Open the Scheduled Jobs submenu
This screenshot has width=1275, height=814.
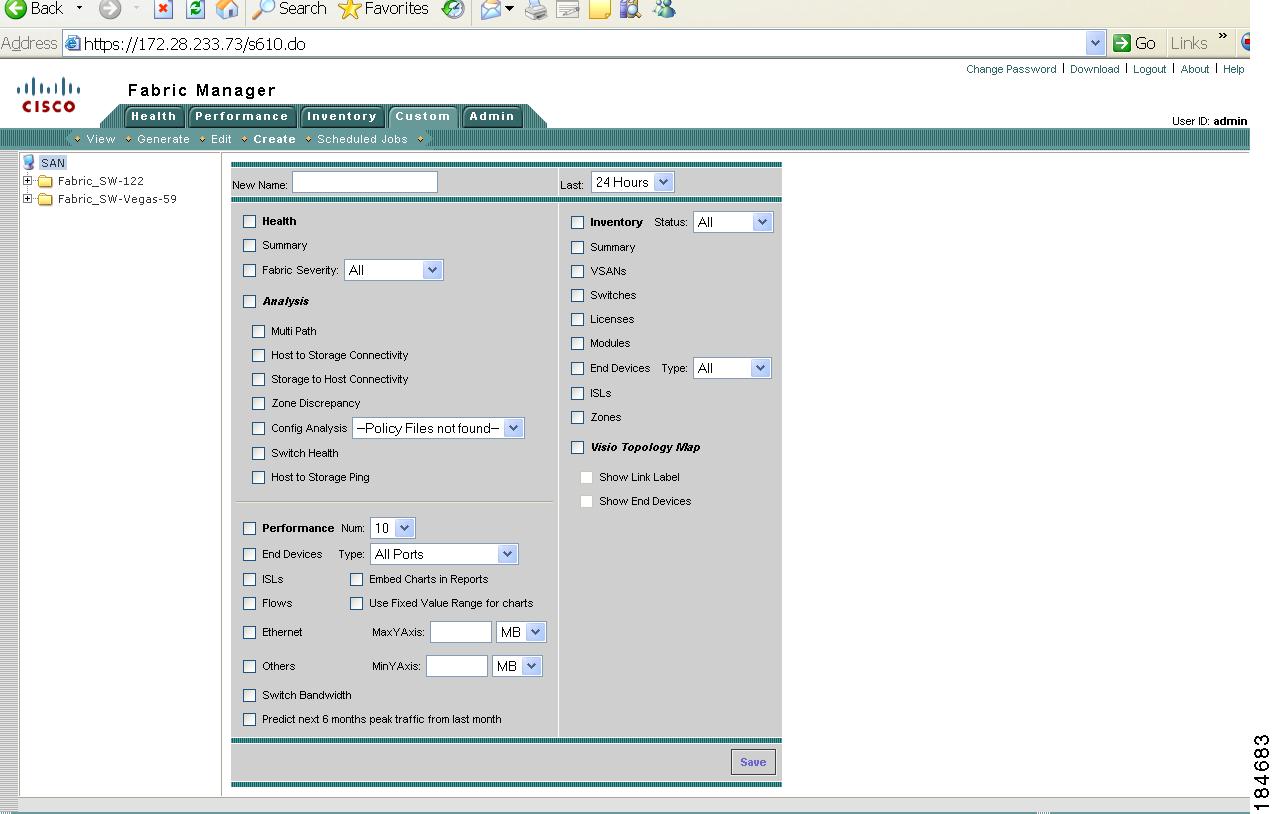[362, 139]
